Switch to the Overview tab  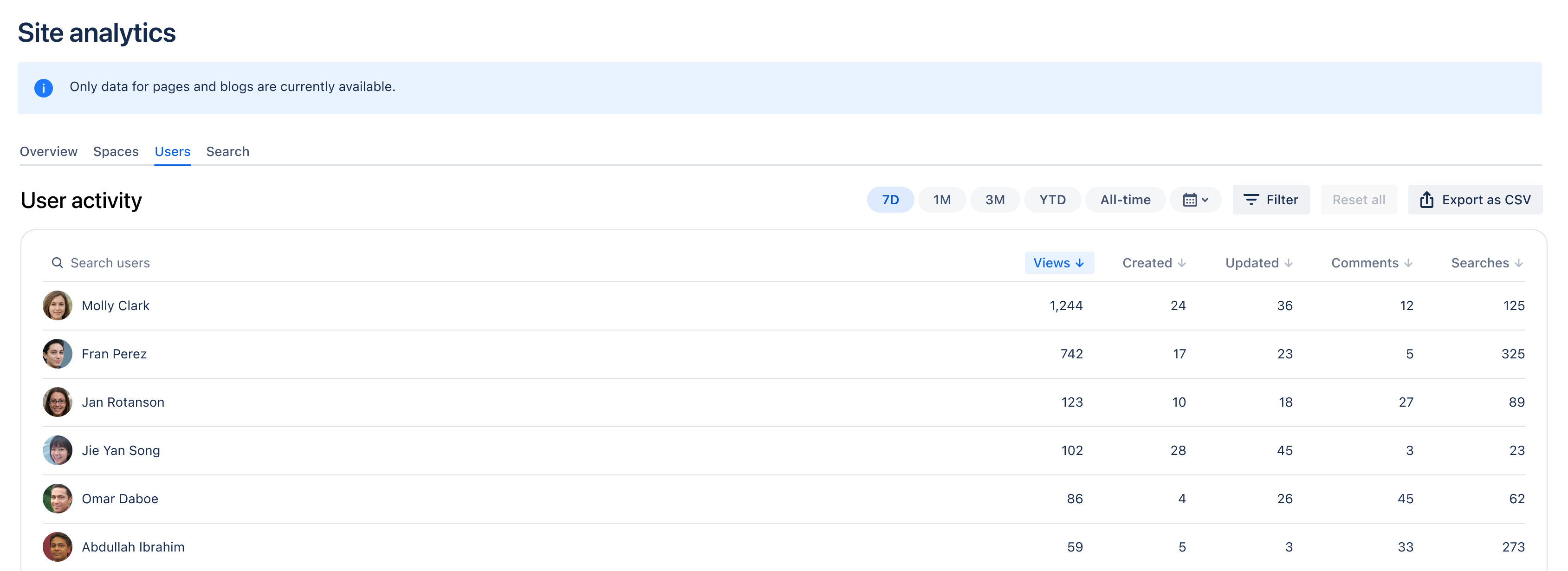[x=49, y=152]
